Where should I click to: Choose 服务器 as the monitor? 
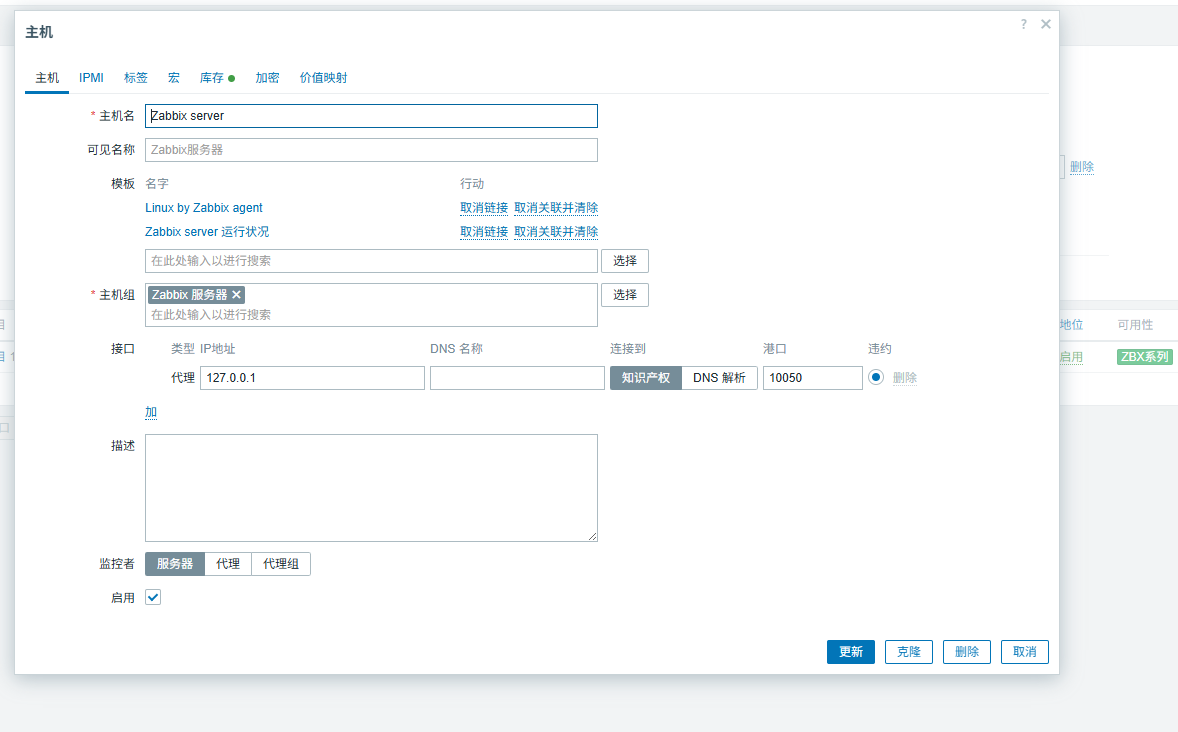(x=175, y=564)
